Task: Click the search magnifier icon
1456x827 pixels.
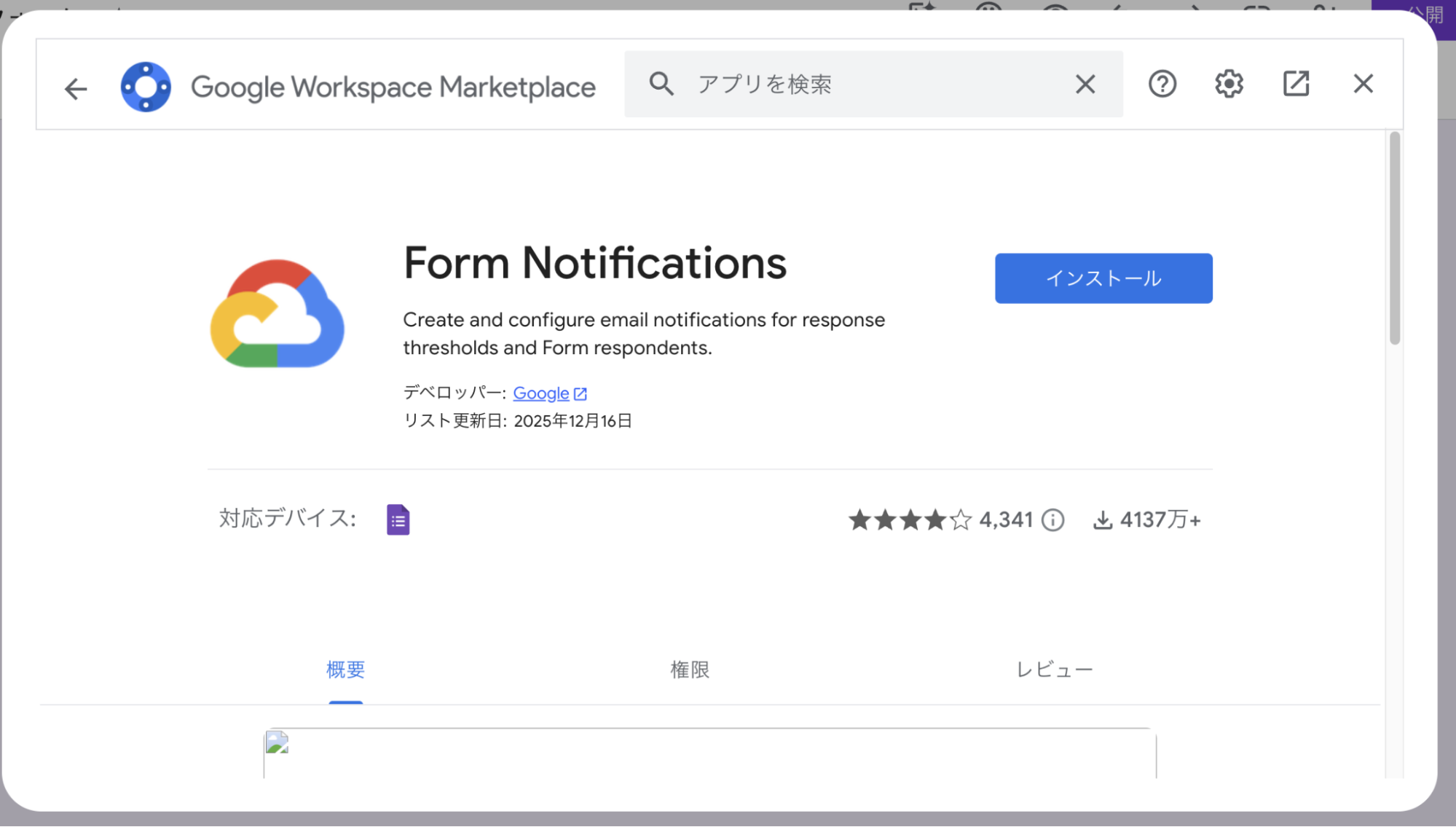Action: coord(661,83)
